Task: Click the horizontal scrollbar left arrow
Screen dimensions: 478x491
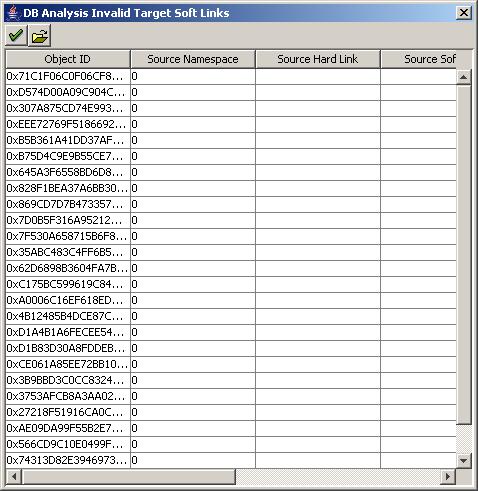Action: coord(14,476)
